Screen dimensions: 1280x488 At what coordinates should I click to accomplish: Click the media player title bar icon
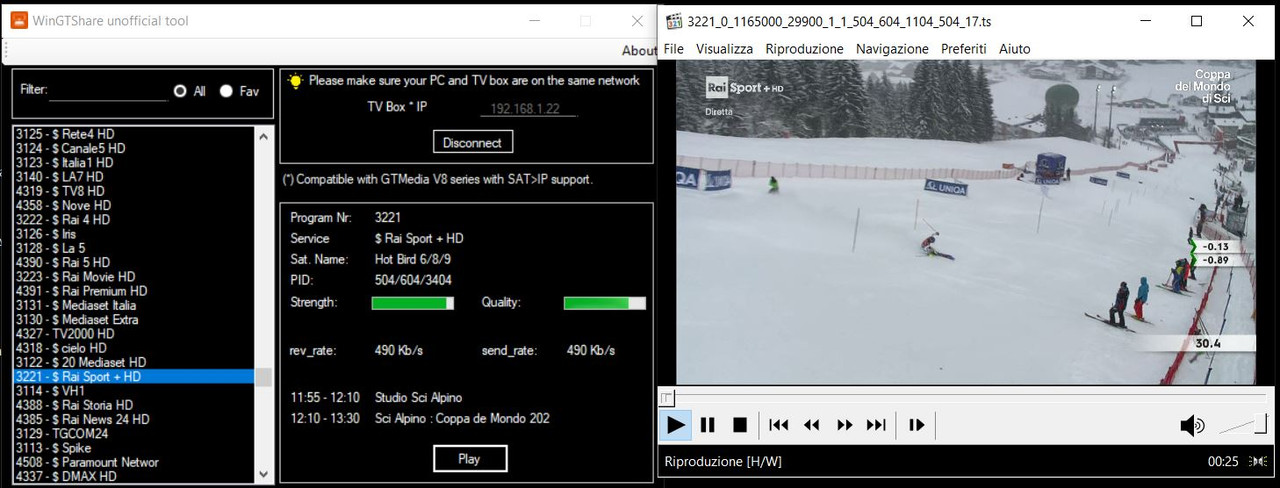pos(674,20)
